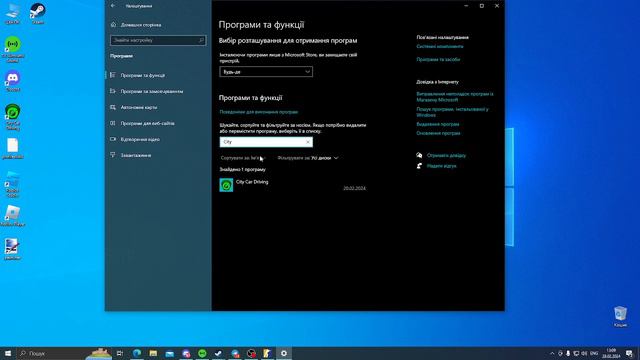Click the map icon beside "Автономні карти"
This screenshot has height=360, width=640.
pos(113,107)
